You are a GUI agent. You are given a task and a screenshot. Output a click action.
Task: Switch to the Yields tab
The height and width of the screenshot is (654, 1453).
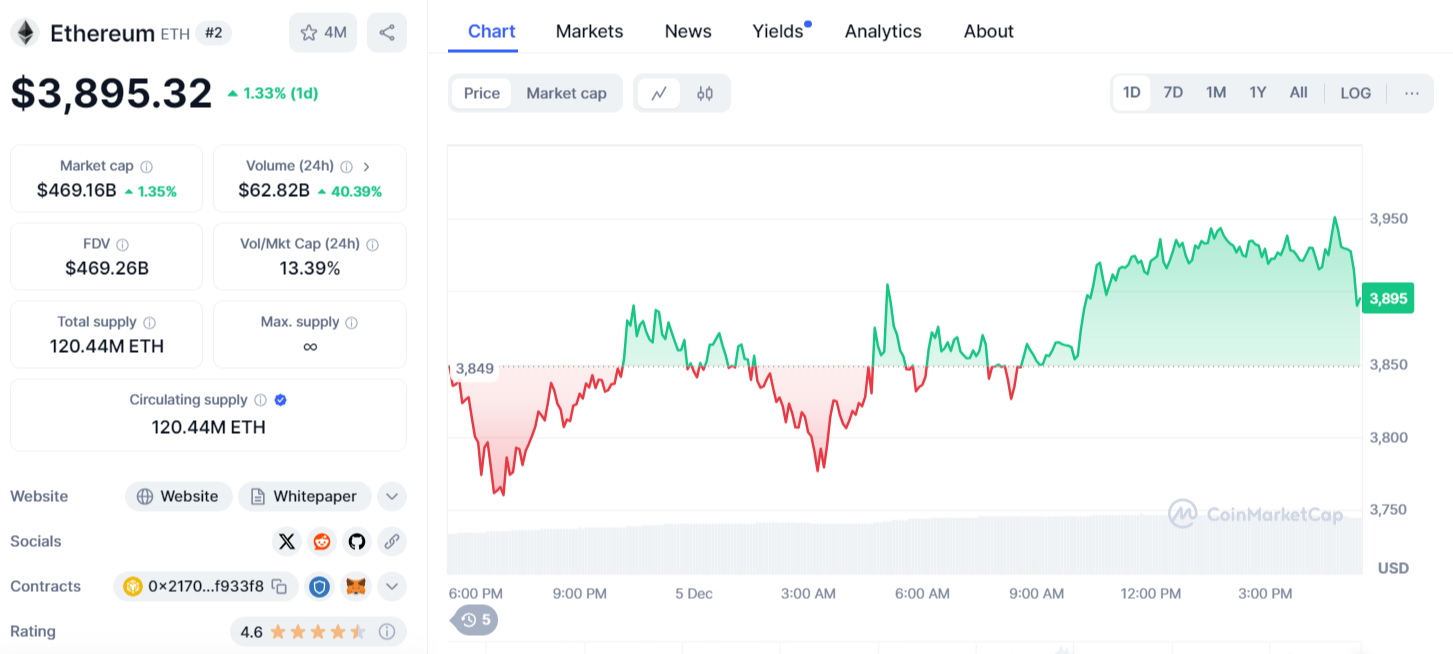click(780, 31)
